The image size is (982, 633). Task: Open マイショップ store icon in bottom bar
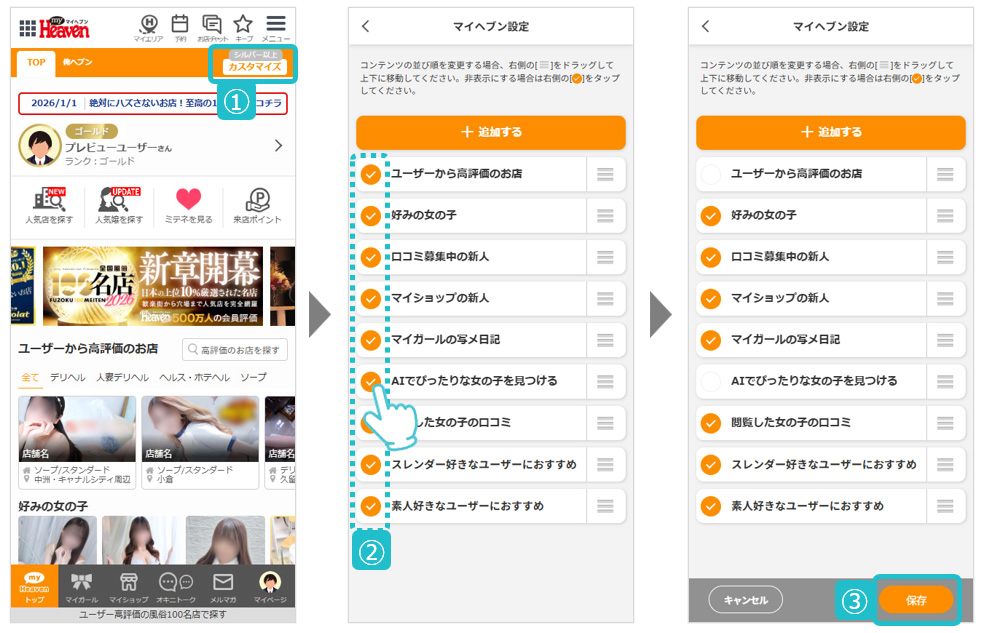[128, 587]
